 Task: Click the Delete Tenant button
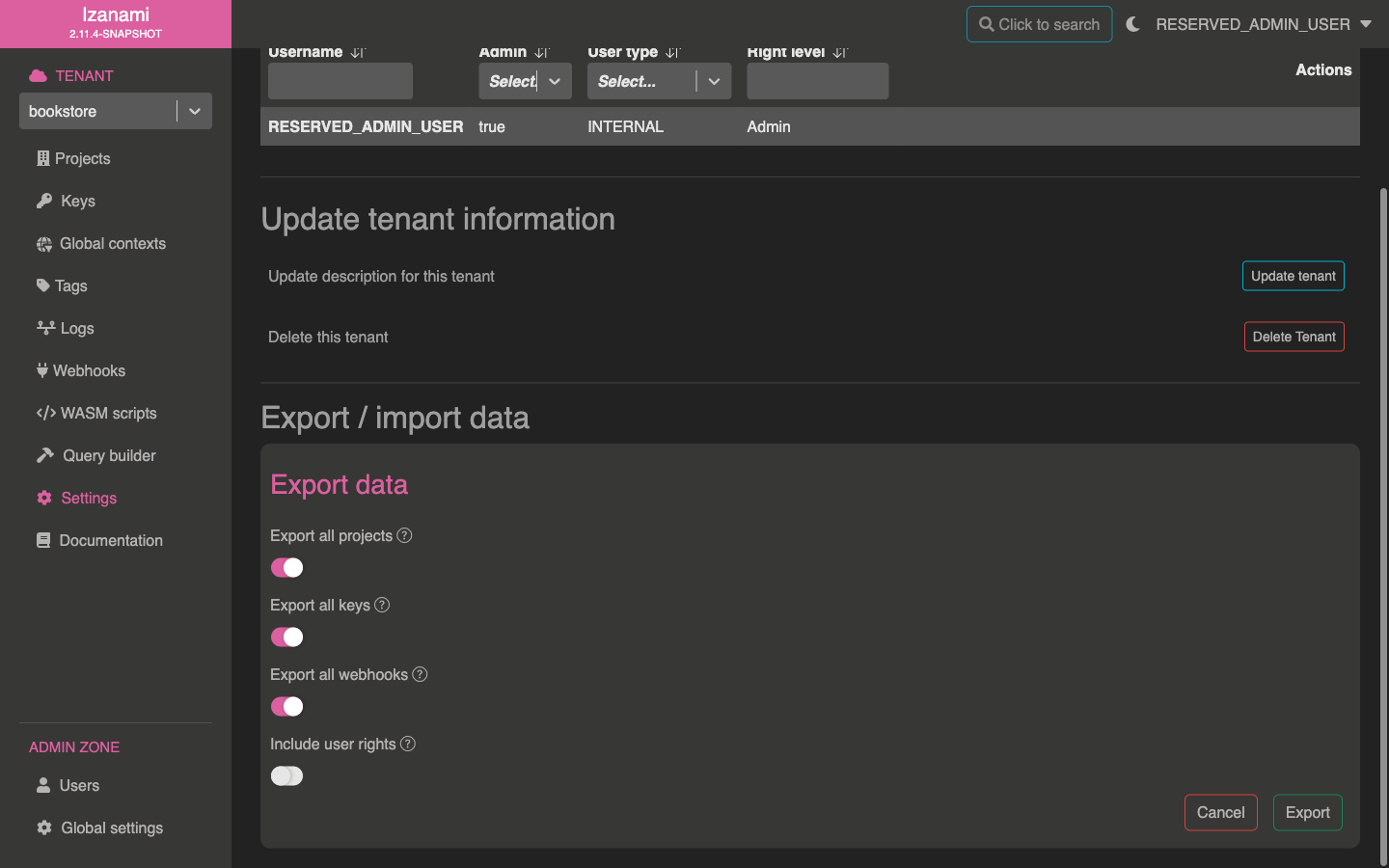tap(1294, 337)
